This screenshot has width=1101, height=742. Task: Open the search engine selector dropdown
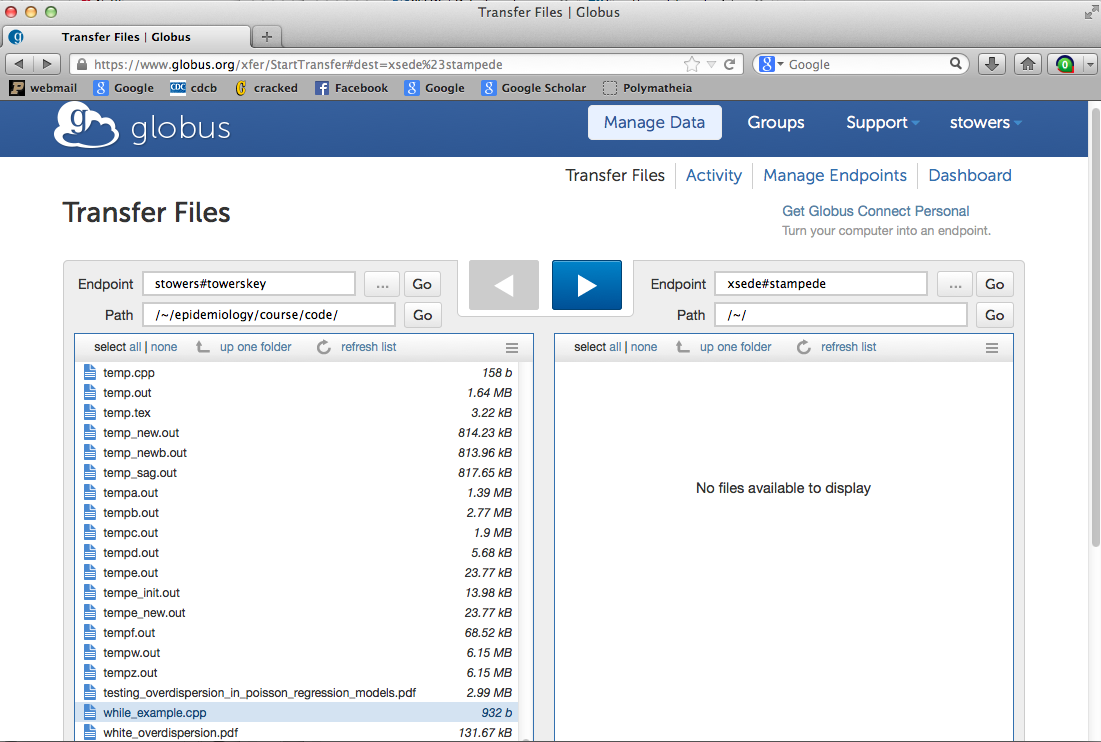772,64
